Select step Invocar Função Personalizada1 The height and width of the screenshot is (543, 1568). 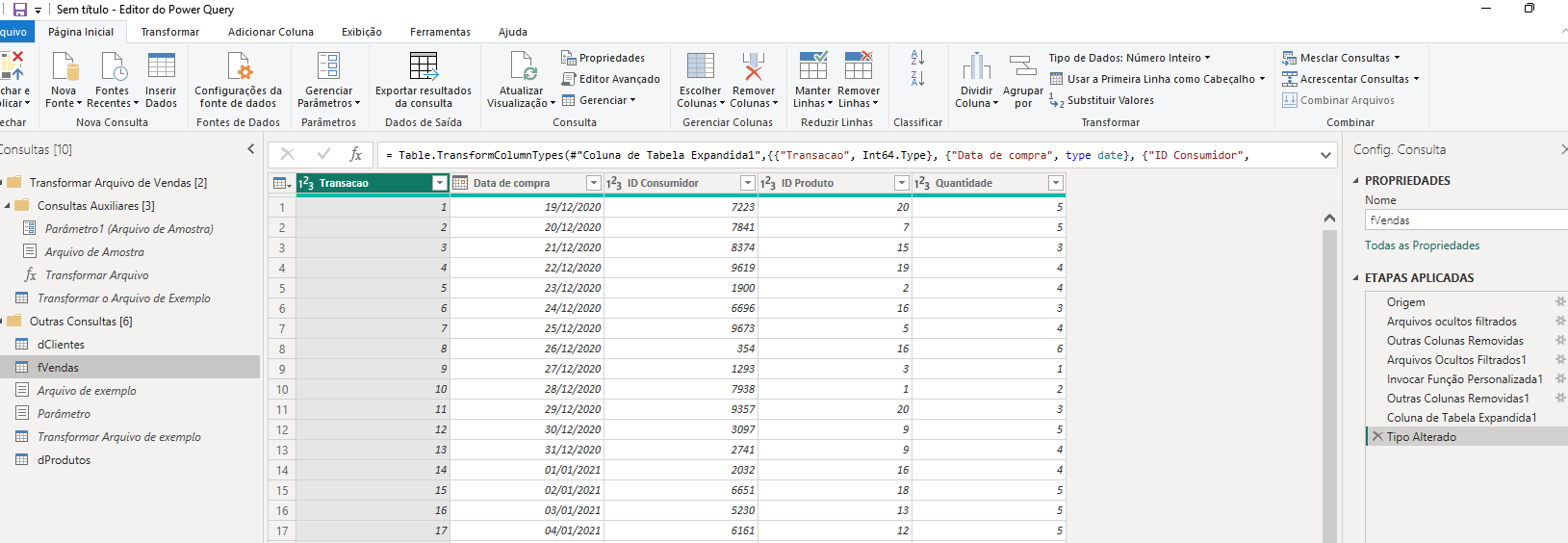pos(1466,379)
